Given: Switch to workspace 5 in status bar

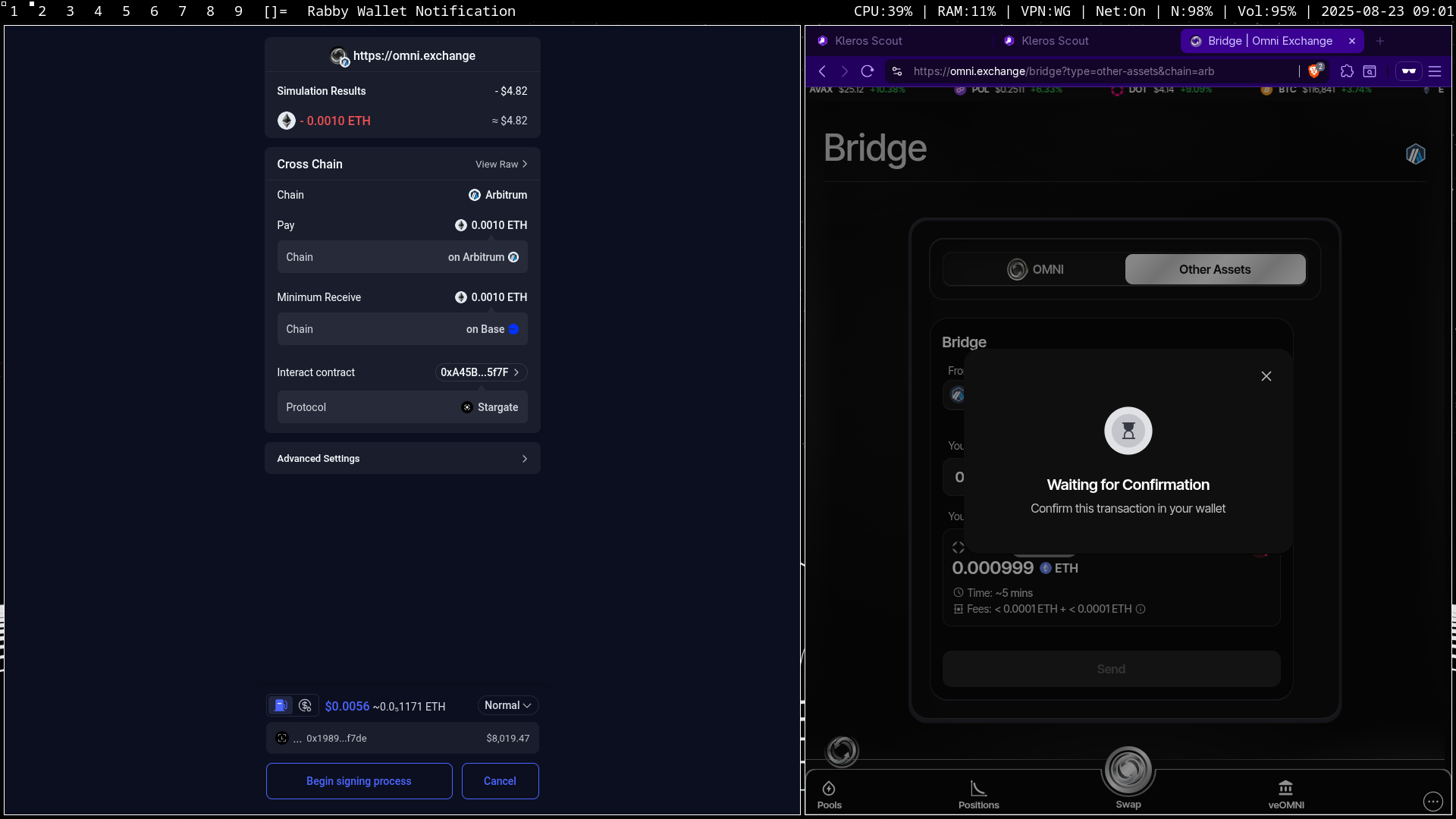Looking at the screenshot, I should (x=126, y=11).
